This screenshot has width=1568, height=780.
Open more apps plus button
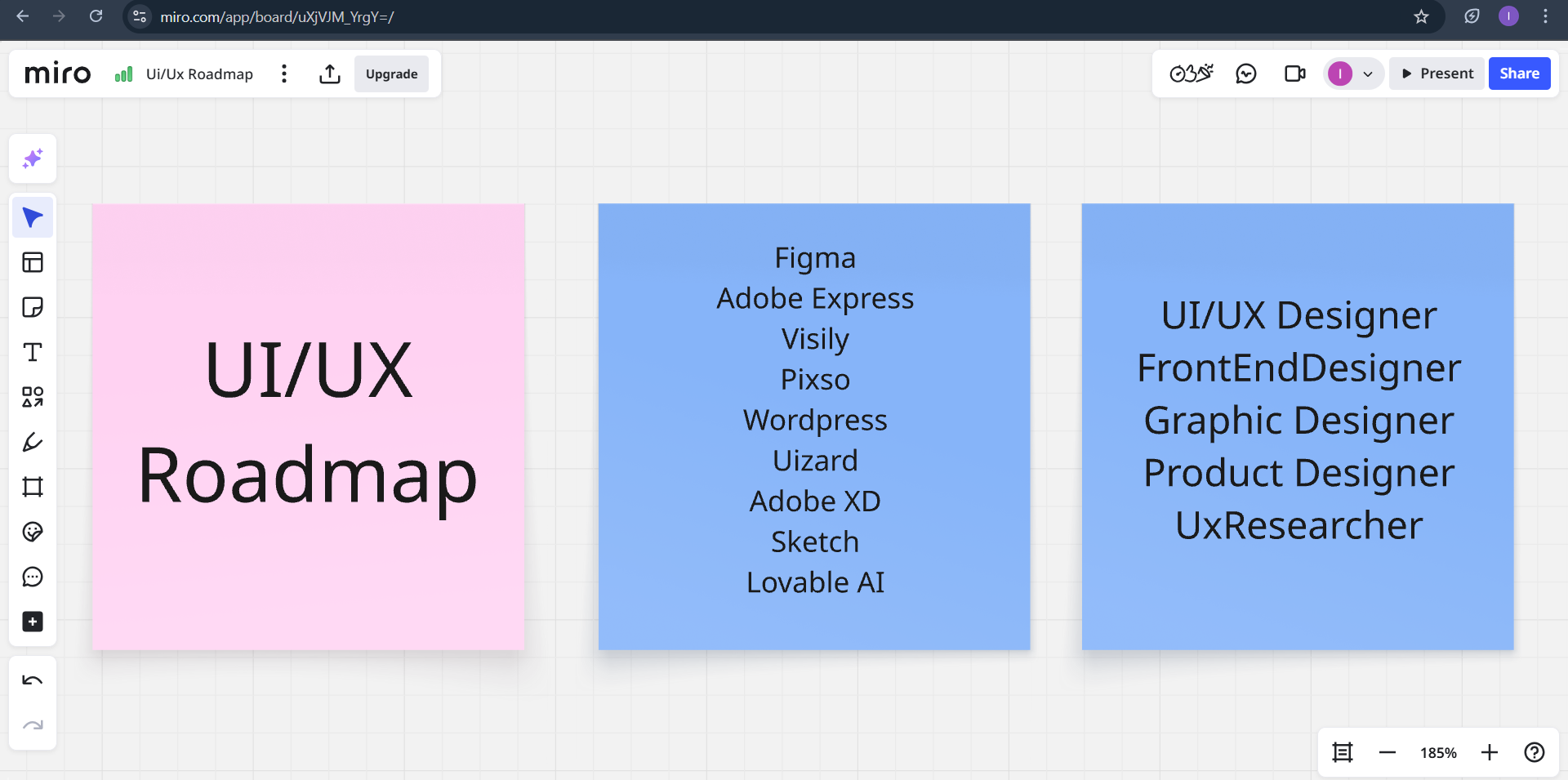(33, 622)
